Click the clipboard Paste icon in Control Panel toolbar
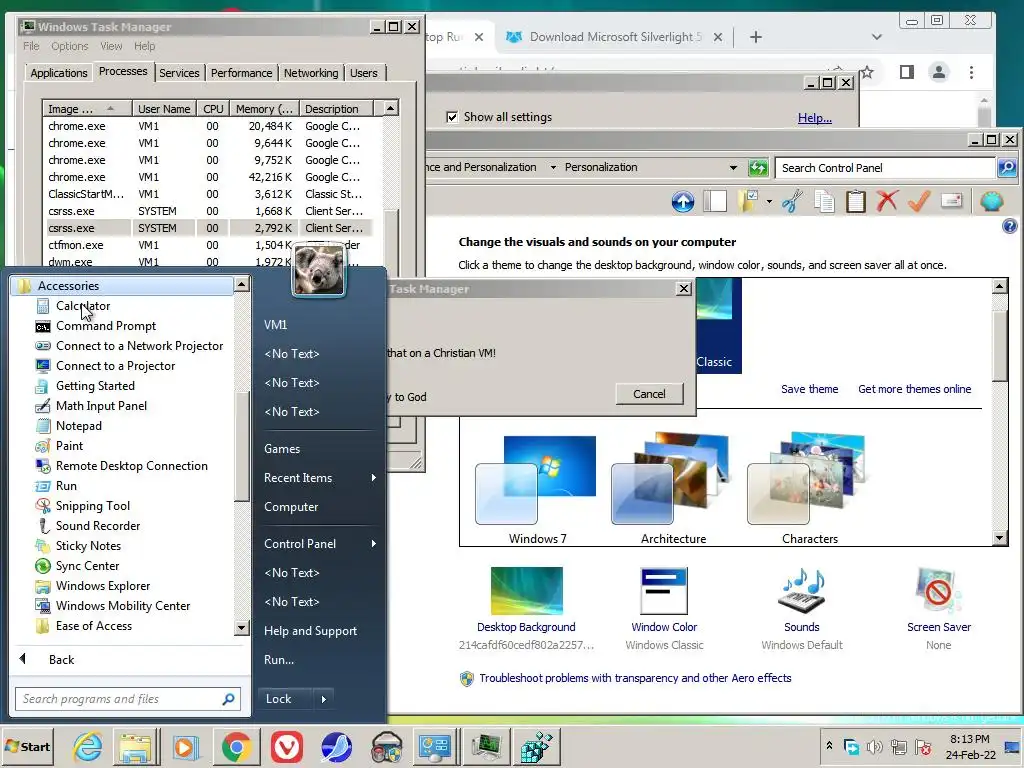 [856, 201]
